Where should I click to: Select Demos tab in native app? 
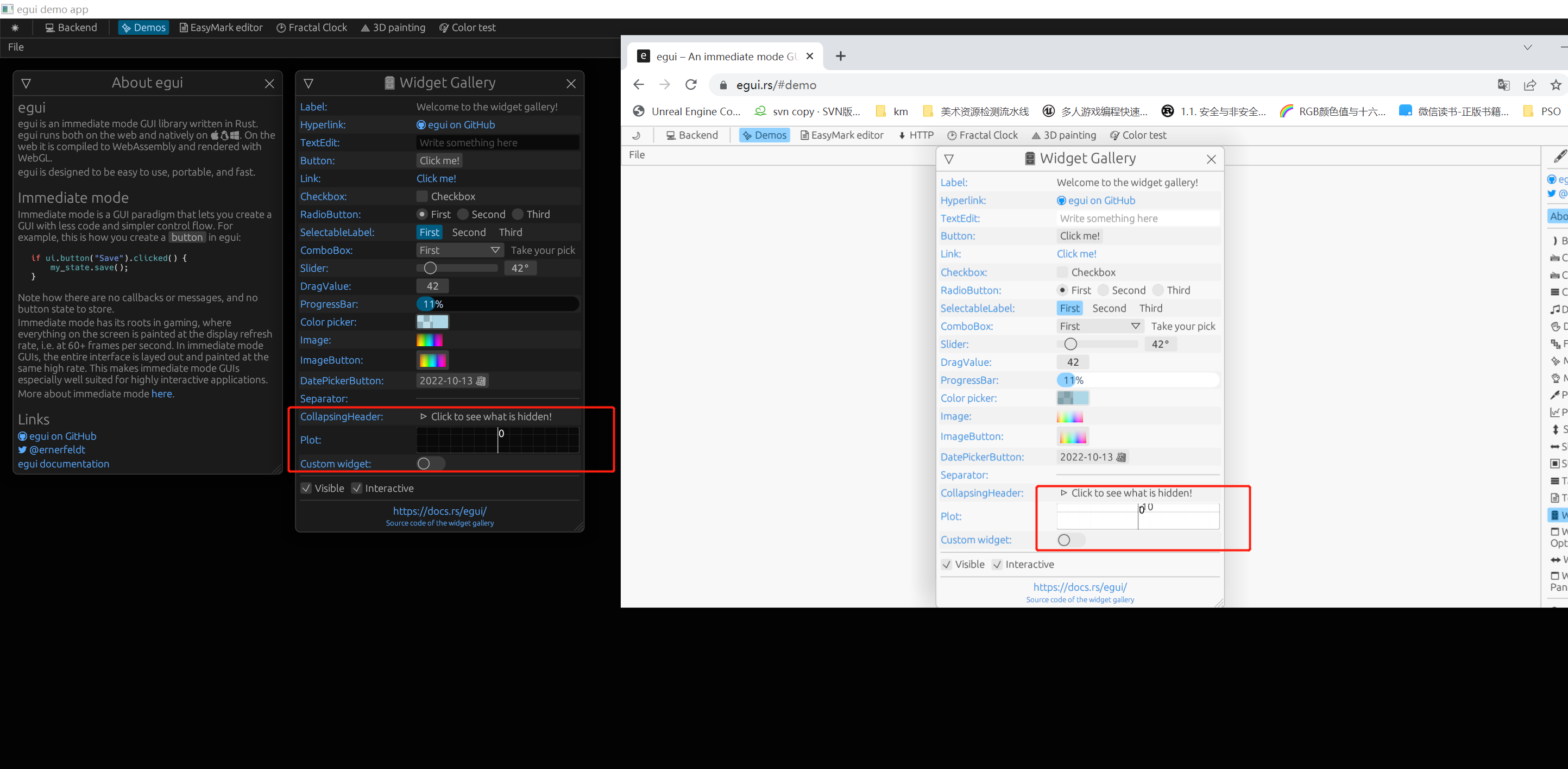click(x=143, y=27)
